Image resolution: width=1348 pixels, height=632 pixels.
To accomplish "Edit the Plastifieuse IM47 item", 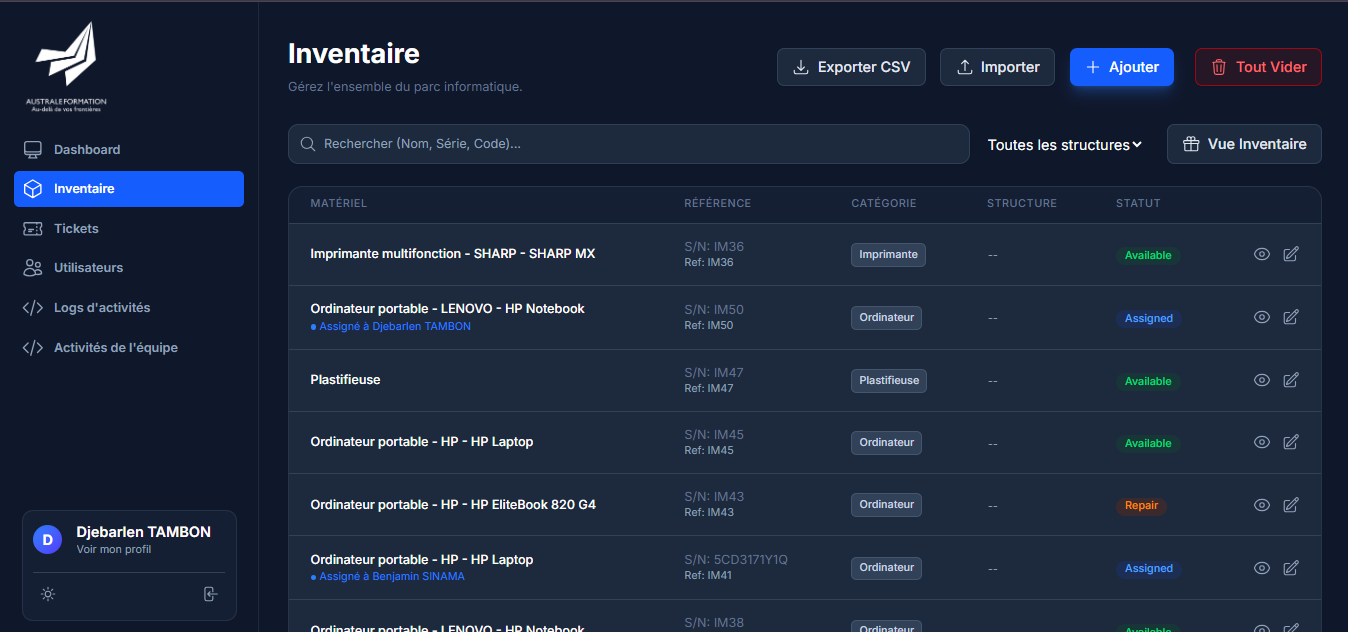I will (1291, 380).
